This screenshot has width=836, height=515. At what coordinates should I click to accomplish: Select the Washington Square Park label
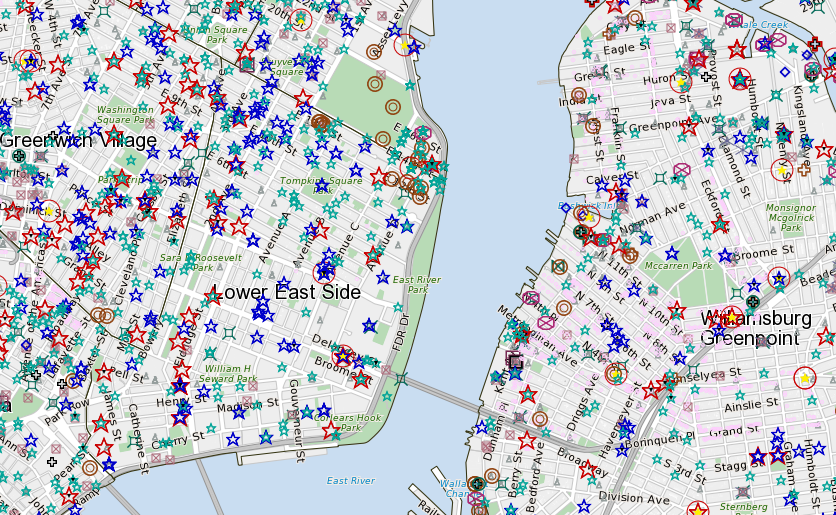[125, 114]
